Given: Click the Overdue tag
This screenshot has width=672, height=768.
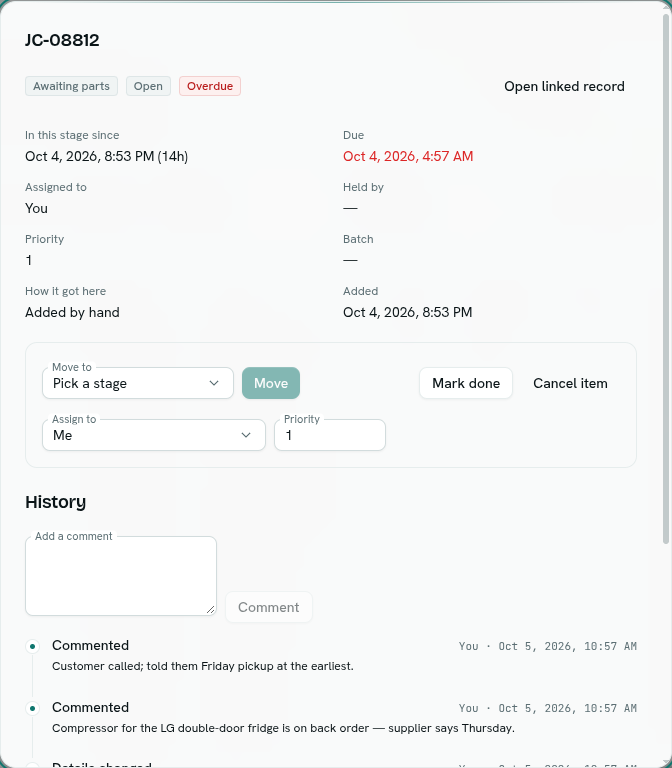Looking at the screenshot, I should point(210,86).
